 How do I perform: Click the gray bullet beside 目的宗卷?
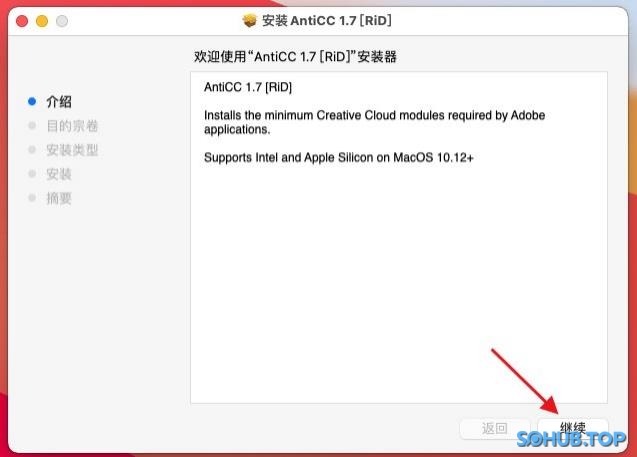point(32,126)
